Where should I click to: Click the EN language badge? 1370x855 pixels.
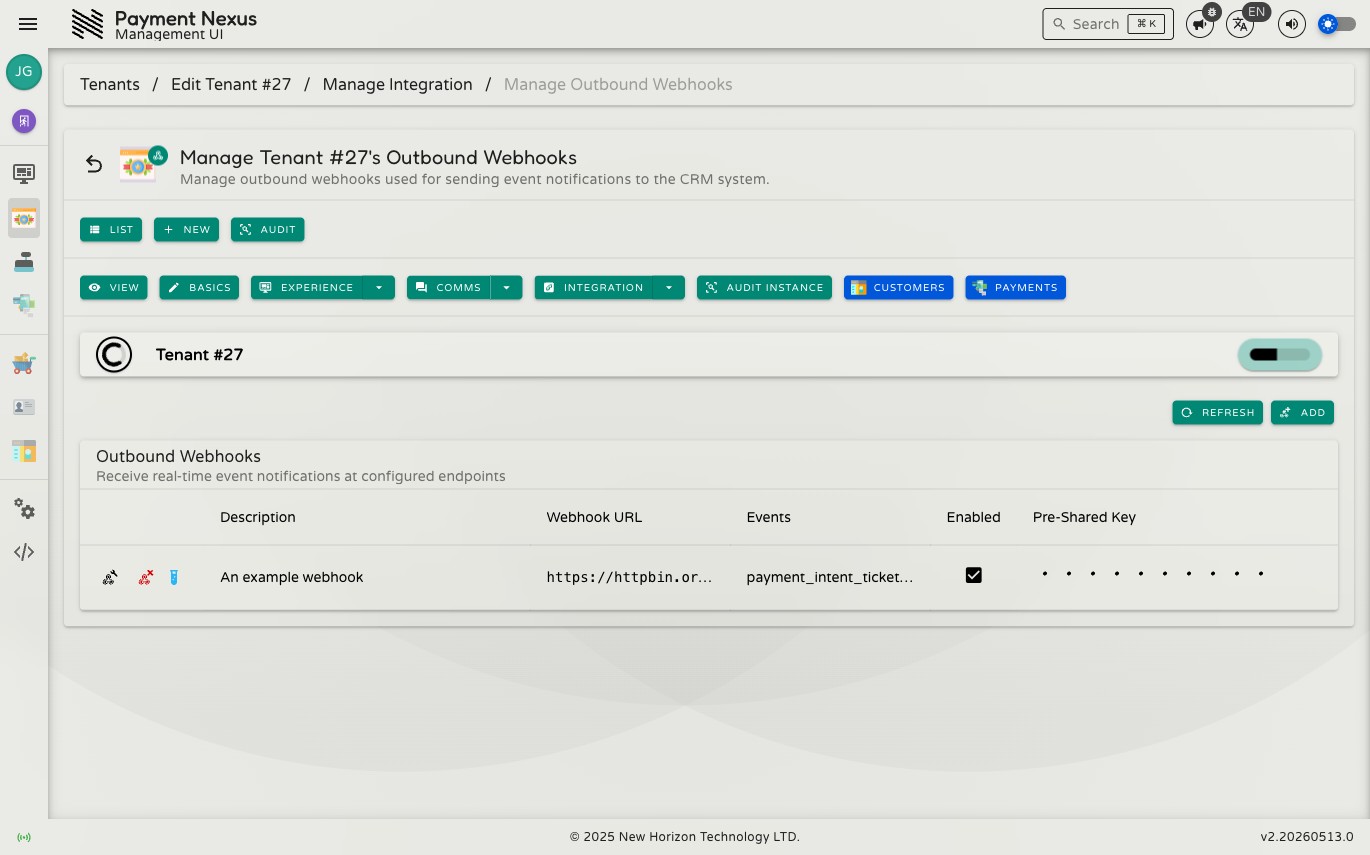pyautogui.click(x=1257, y=12)
